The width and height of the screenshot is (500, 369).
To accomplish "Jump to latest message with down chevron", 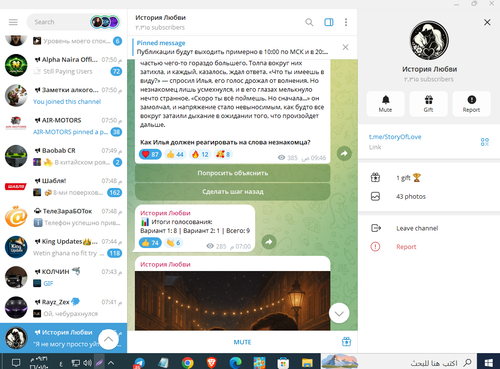I will (339, 313).
